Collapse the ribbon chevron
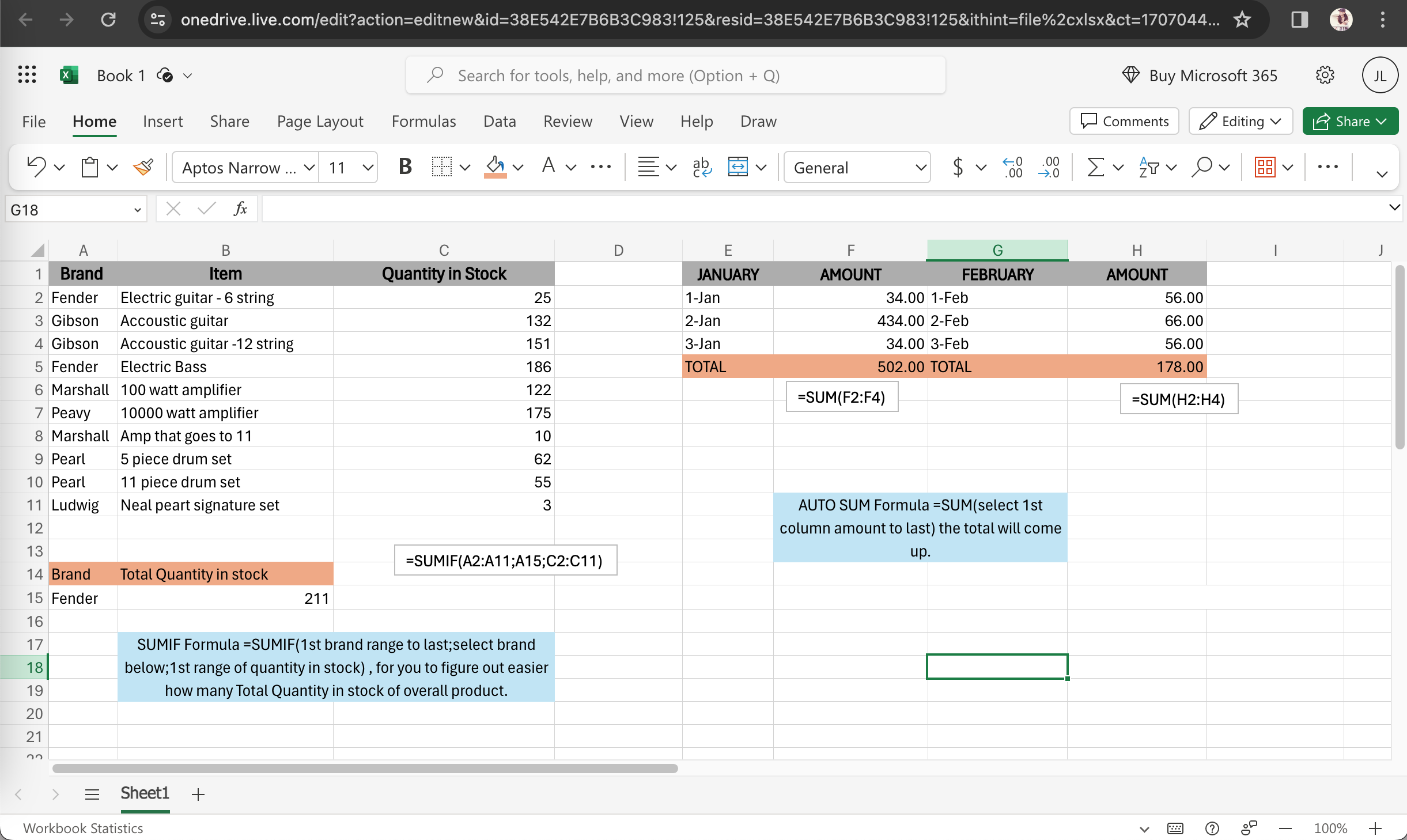 coord(1382,173)
